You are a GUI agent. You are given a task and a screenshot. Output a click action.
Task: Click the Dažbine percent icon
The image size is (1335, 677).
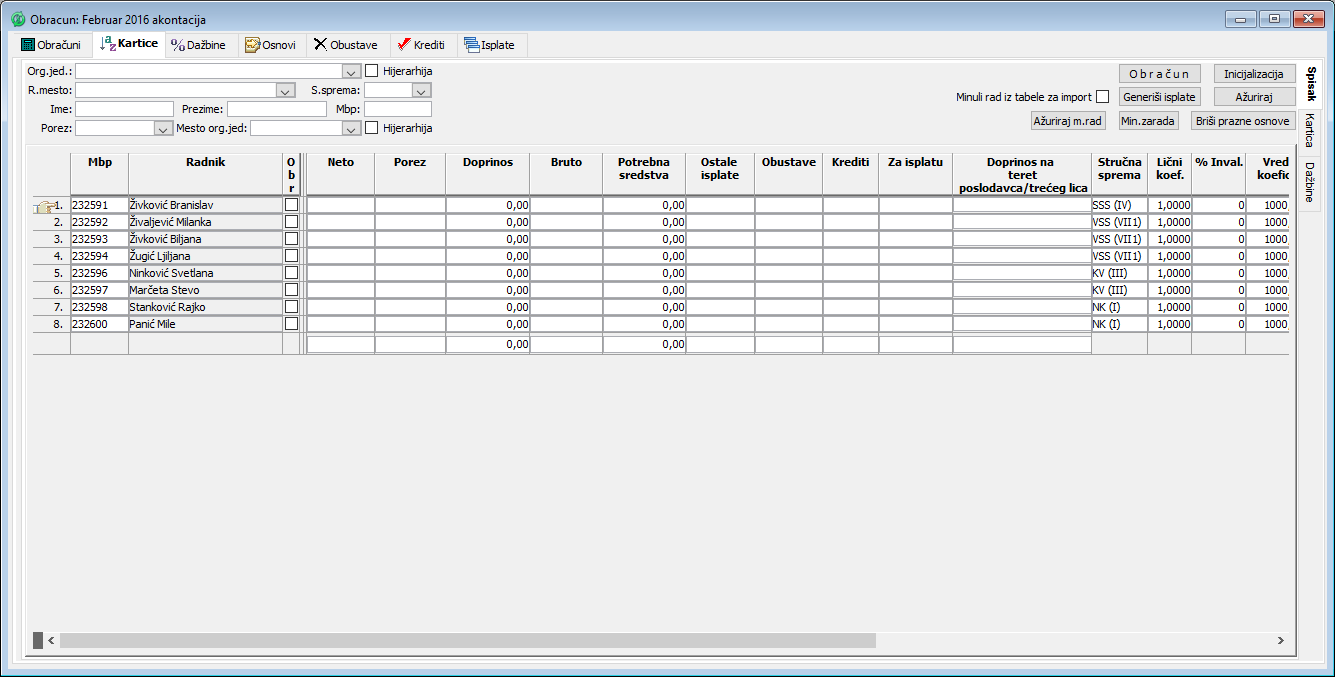pyautogui.click(x=178, y=45)
